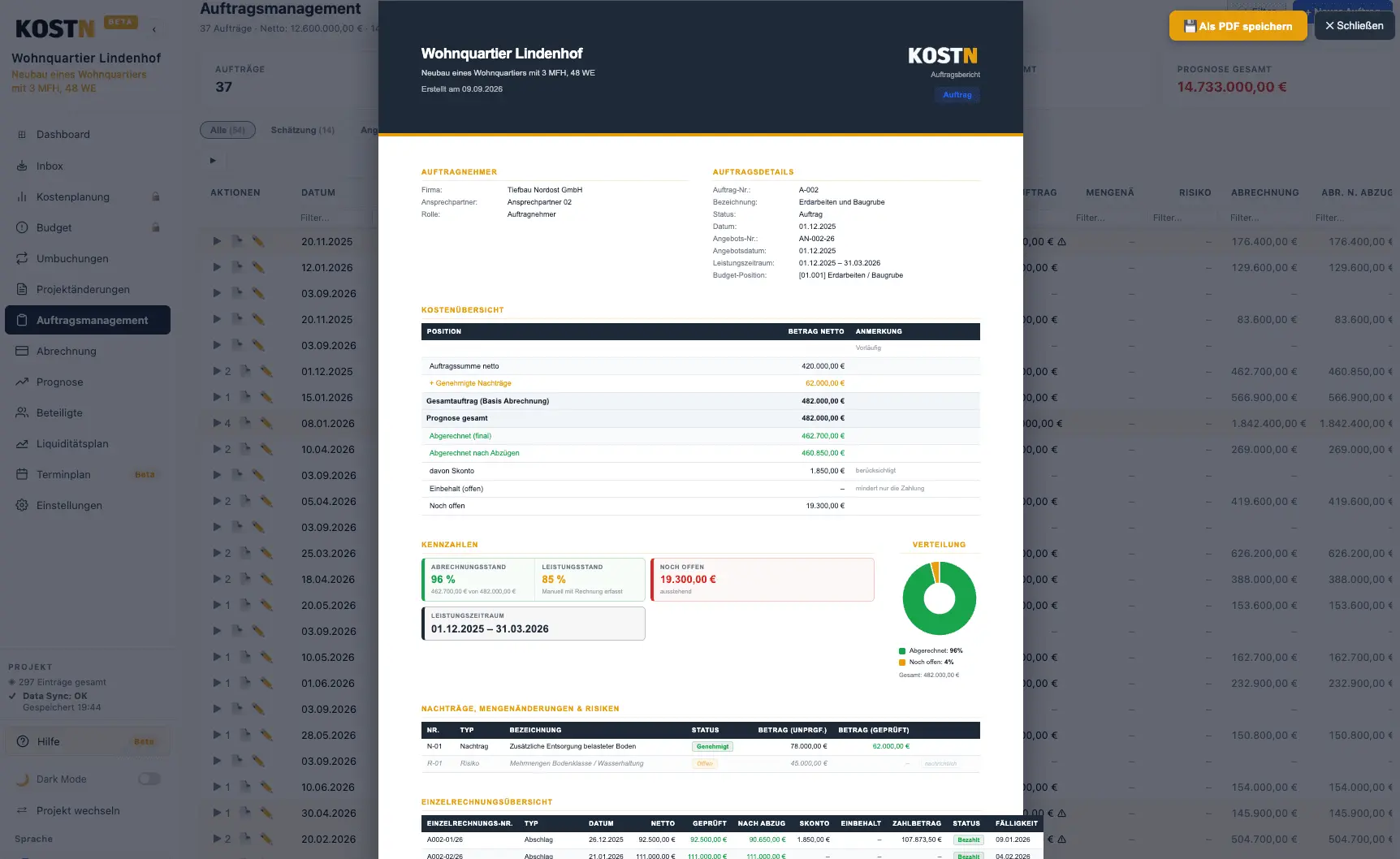Expand the 01.12.2025 order row

point(217,371)
